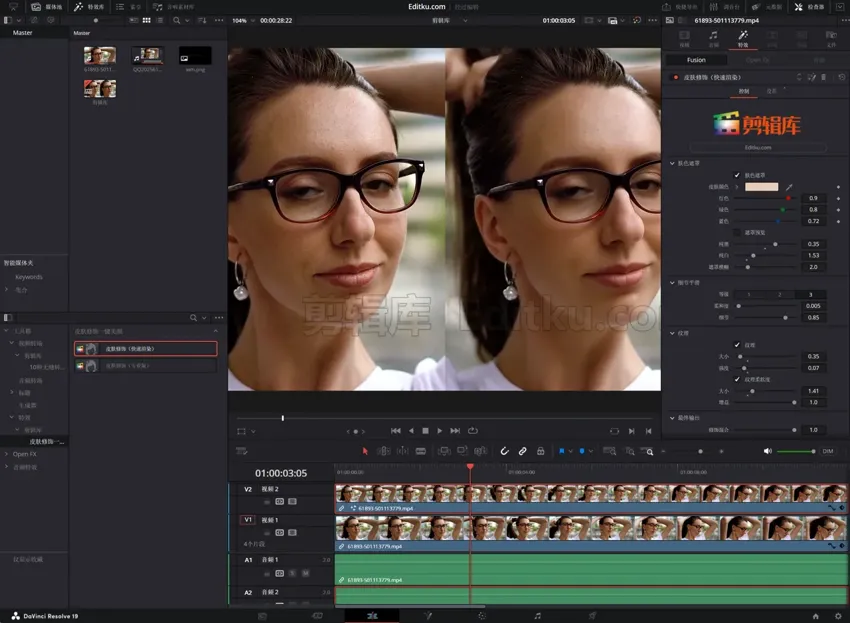Reset the skin retouch effect settings

842,78
